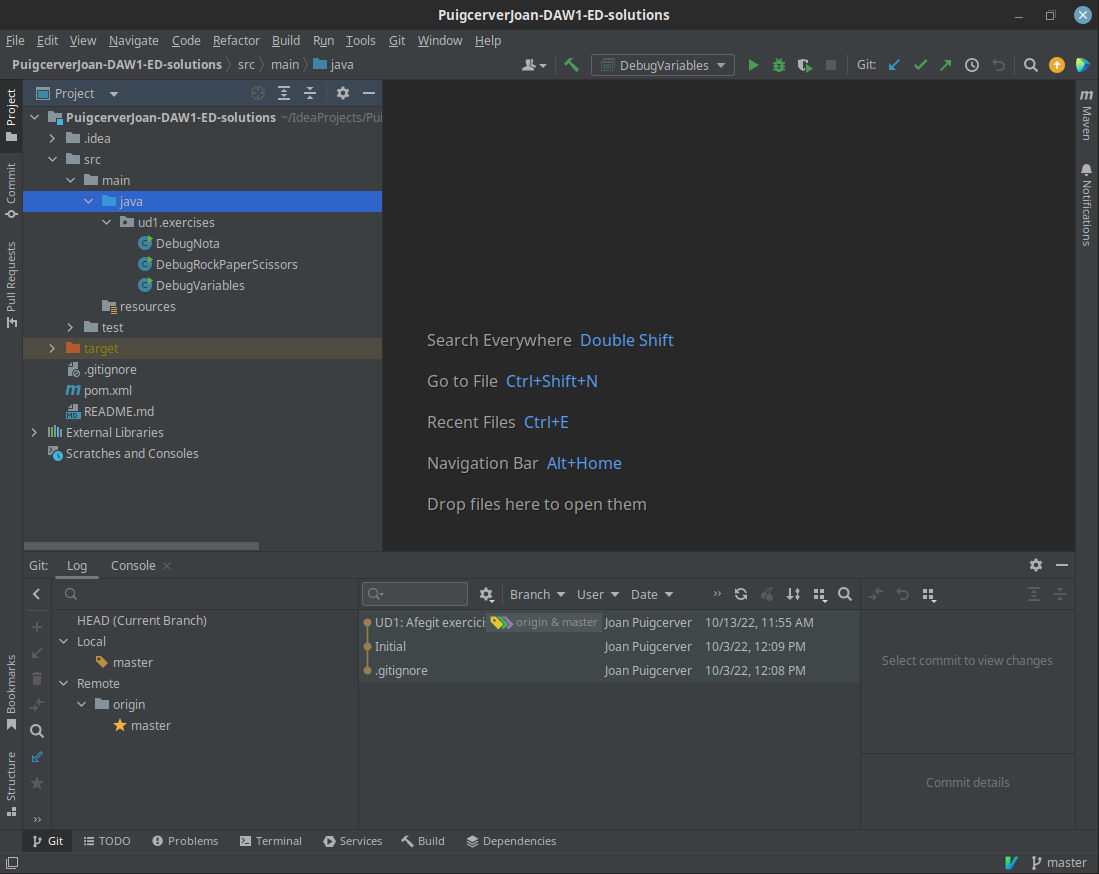The height and width of the screenshot is (874, 1099).
Task: Open group-by options in changes pane
Action: (929, 594)
